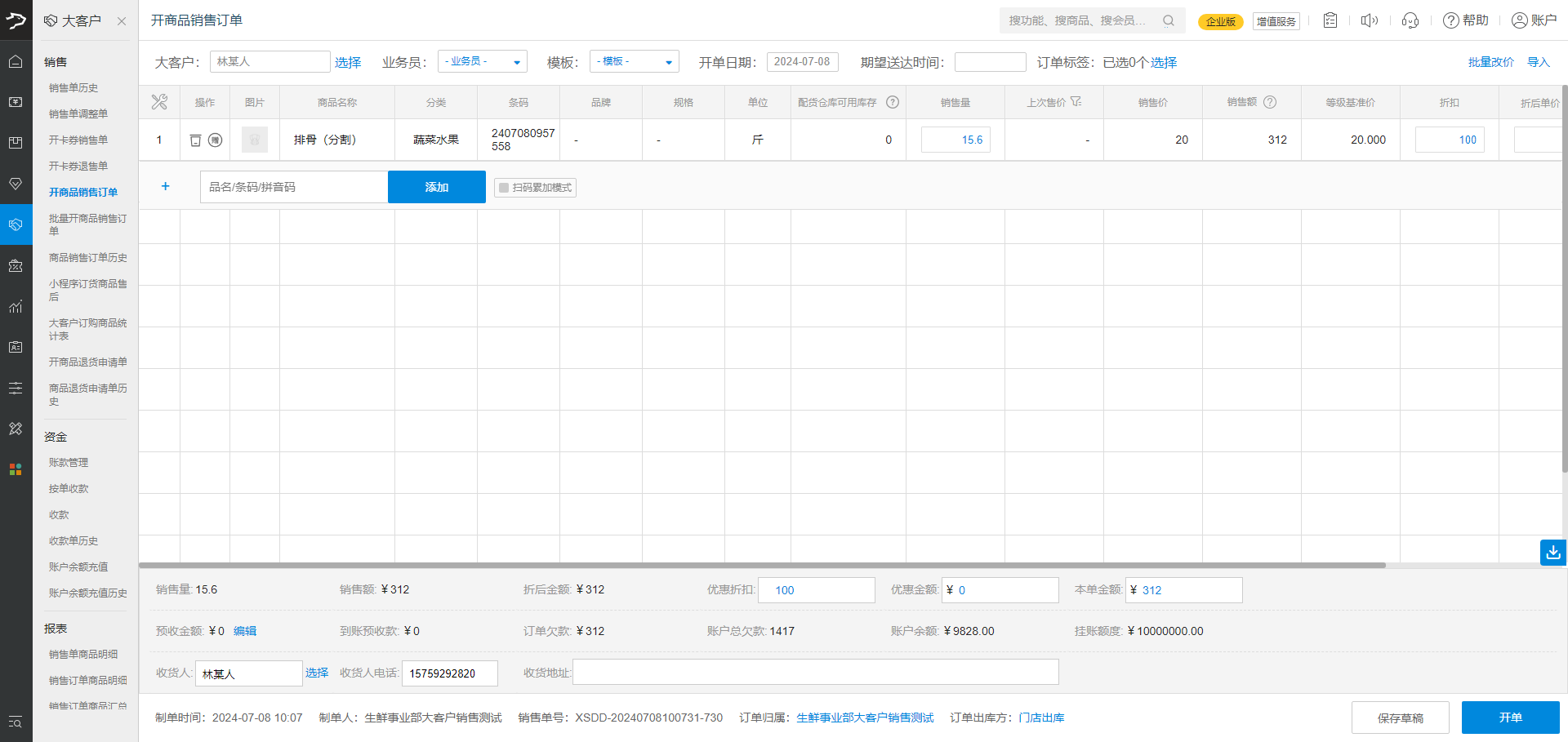
Task: Click 编辑 link next to 预收金额
Action: [x=245, y=631]
